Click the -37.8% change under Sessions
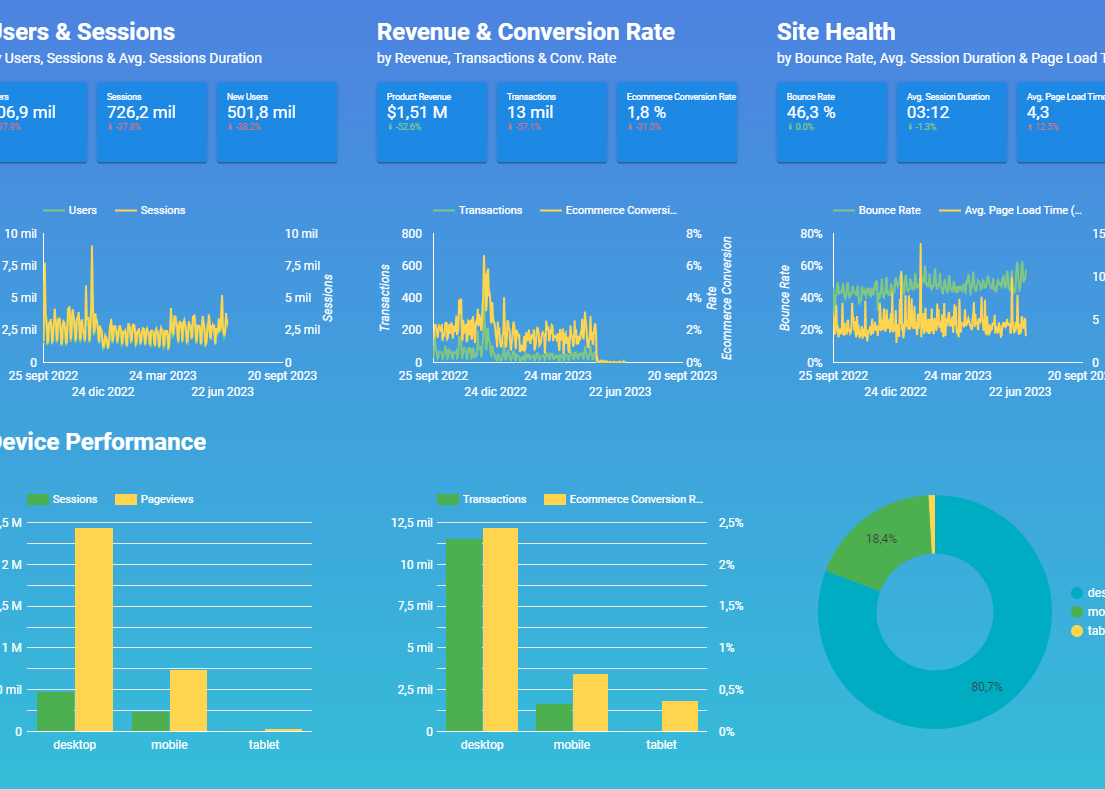This screenshot has height=789, width=1105. (125, 127)
